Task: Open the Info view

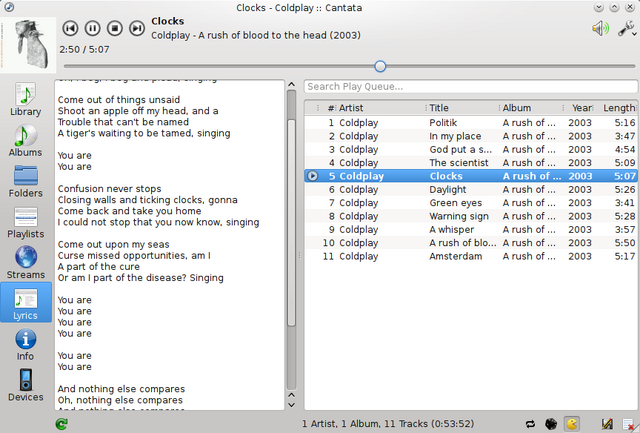Action: point(26,344)
